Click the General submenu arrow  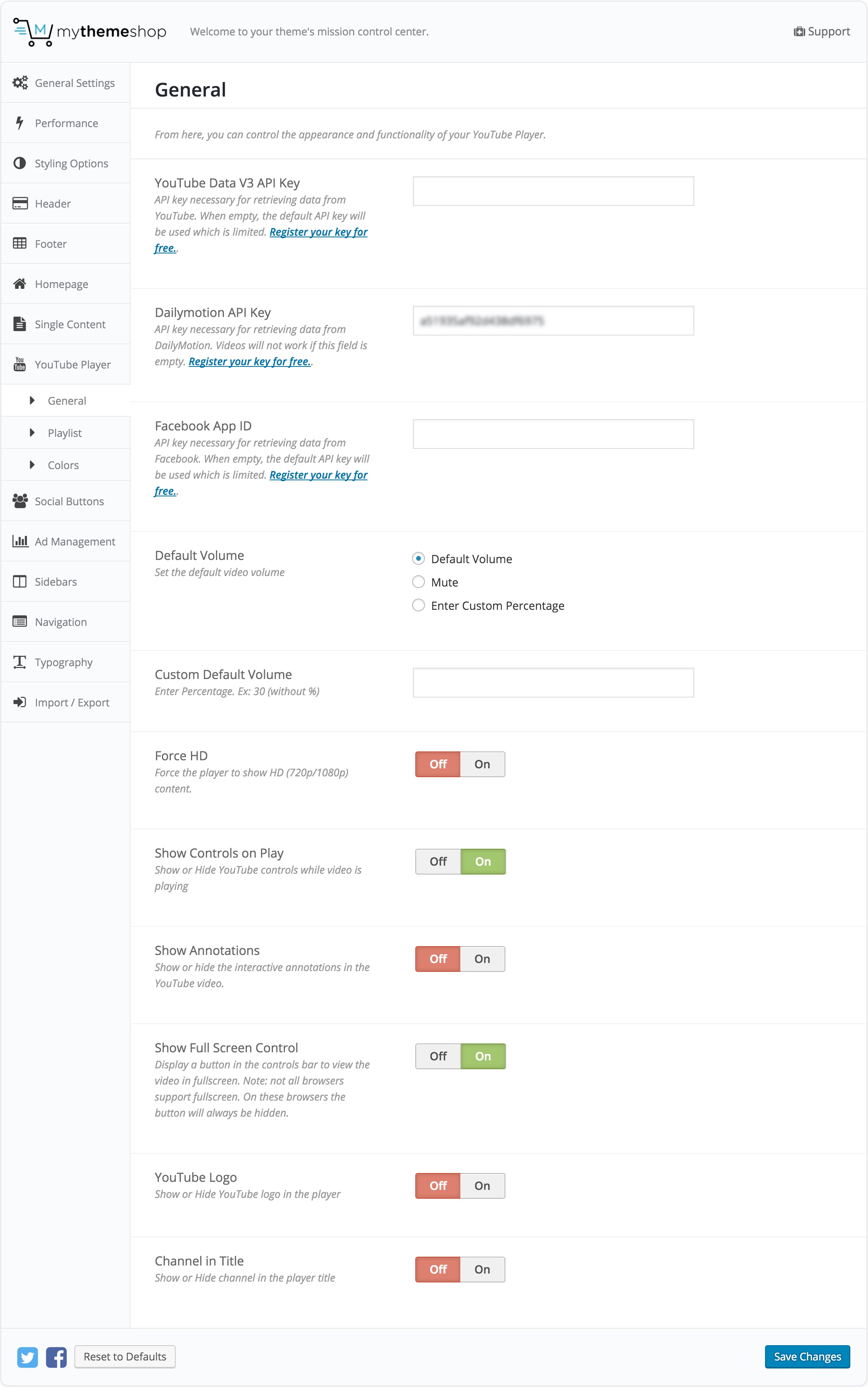point(32,400)
